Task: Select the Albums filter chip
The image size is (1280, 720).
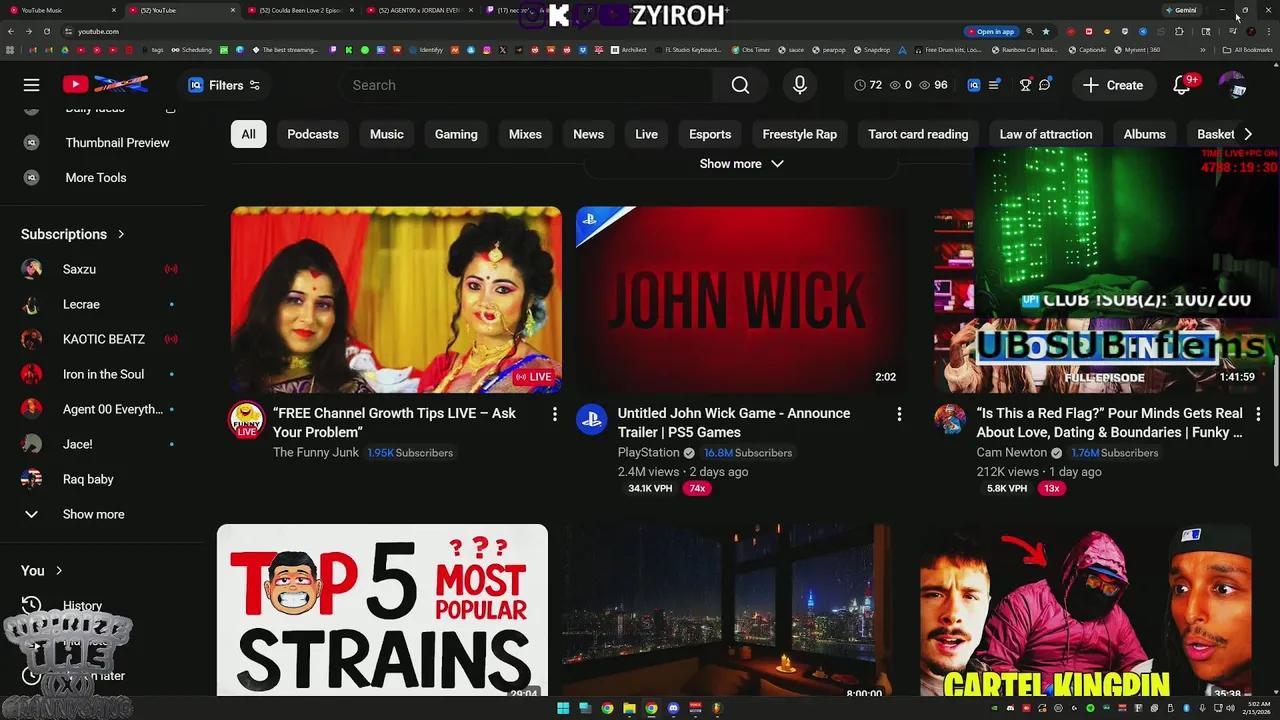Action: tap(1144, 134)
